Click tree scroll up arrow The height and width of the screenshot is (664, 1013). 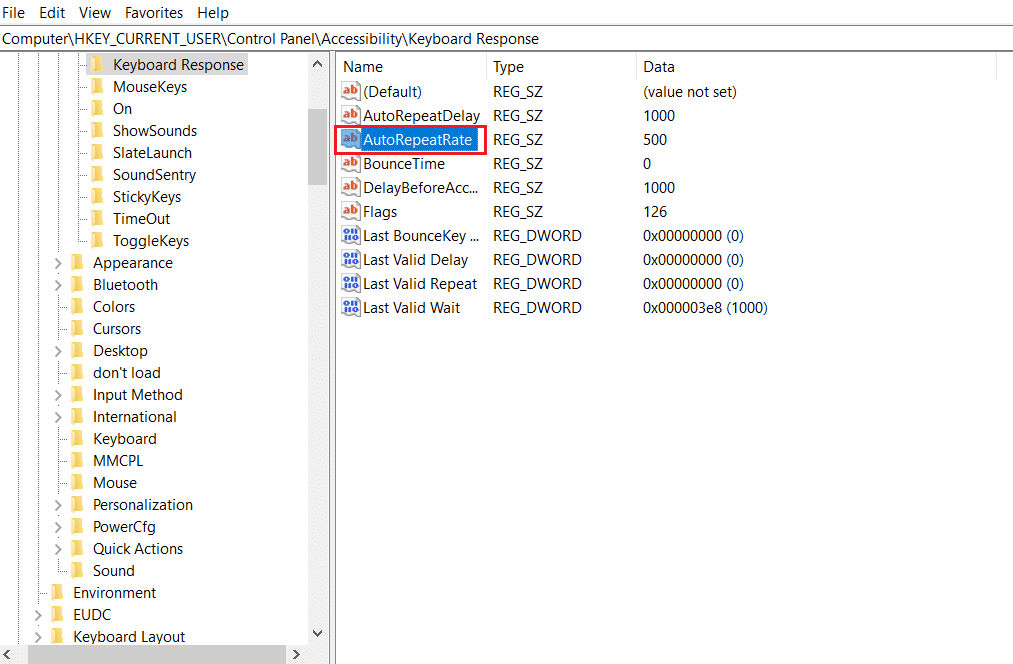pos(317,64)
